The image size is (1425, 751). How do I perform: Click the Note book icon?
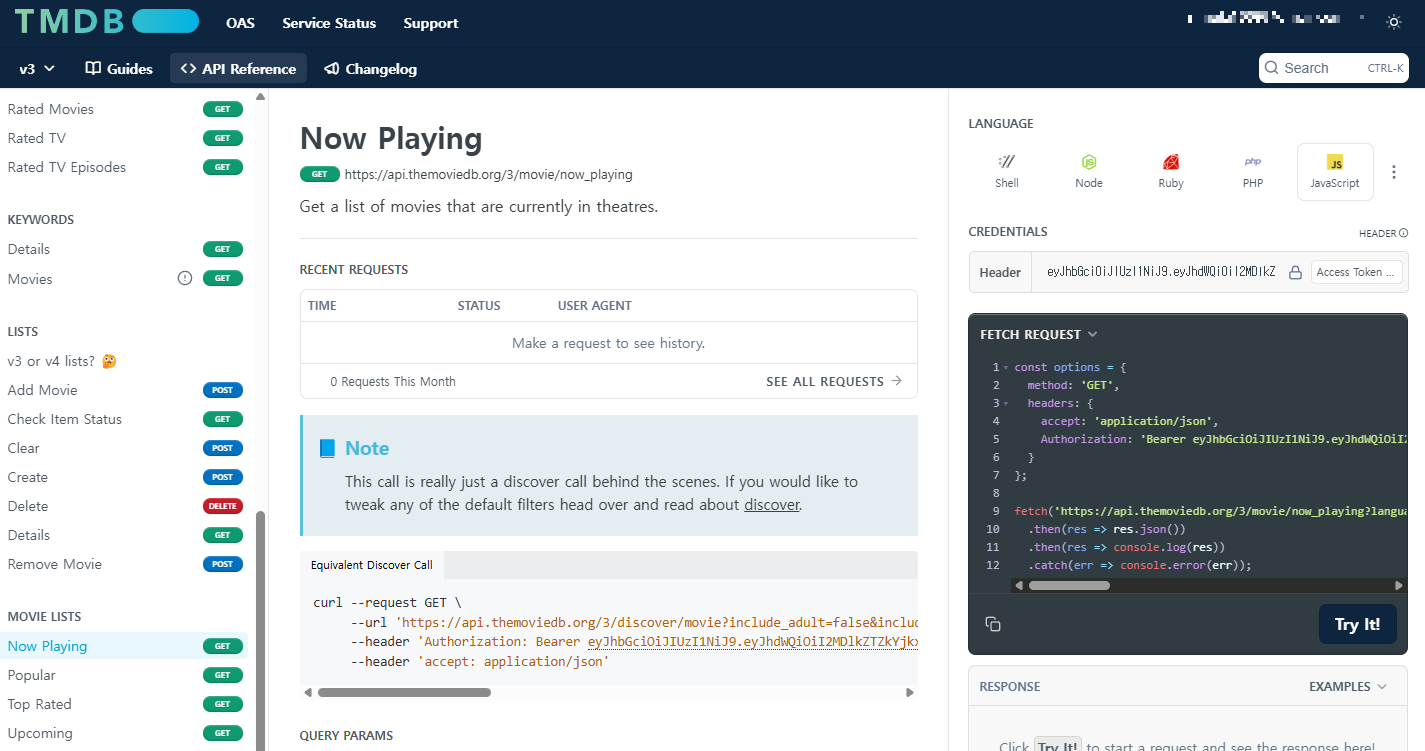(327, 449)
